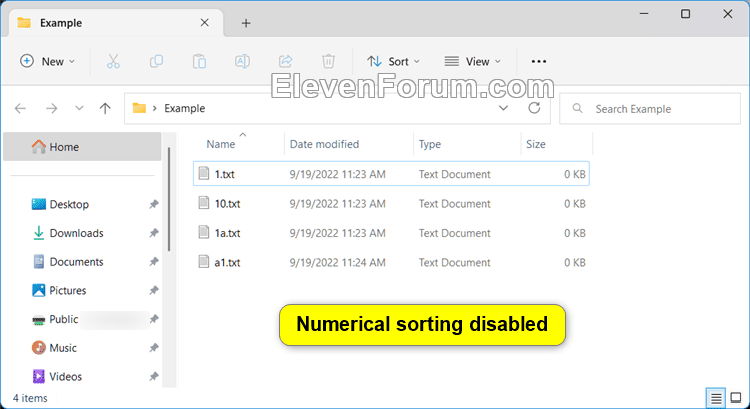Expand address bar history chevron
Viewport: 750px width, 409px height.
point(503,108)
